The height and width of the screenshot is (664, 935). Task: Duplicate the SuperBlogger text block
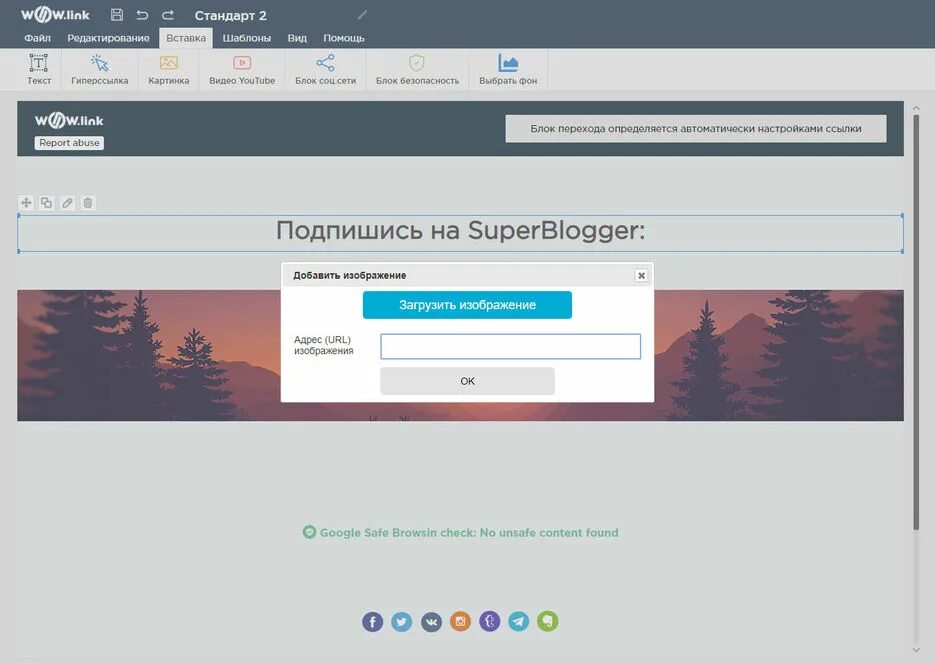46,202
